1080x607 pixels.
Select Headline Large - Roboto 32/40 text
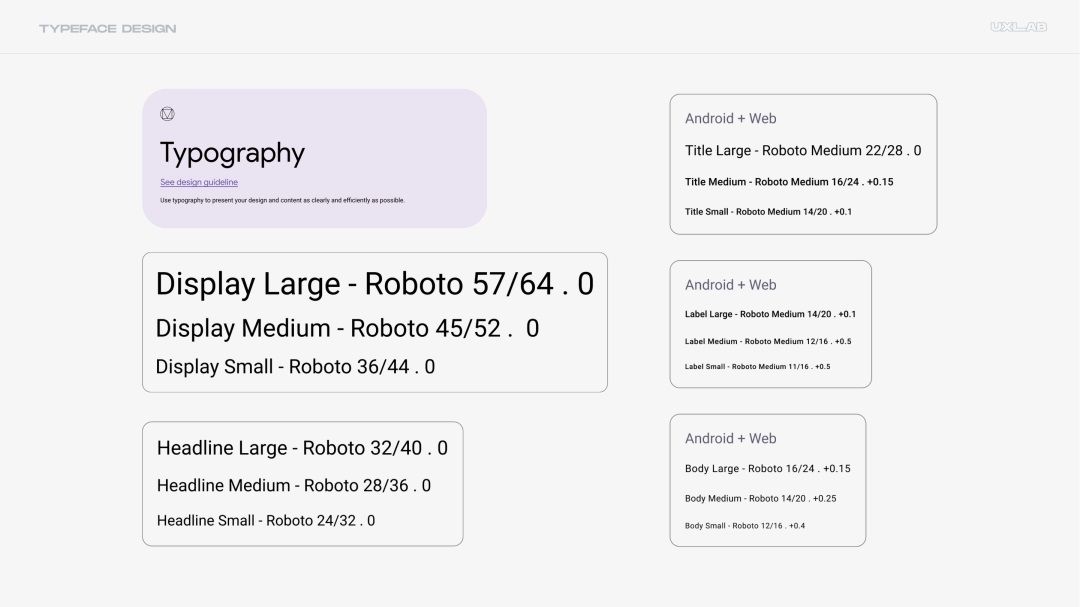tap(302, 448)
